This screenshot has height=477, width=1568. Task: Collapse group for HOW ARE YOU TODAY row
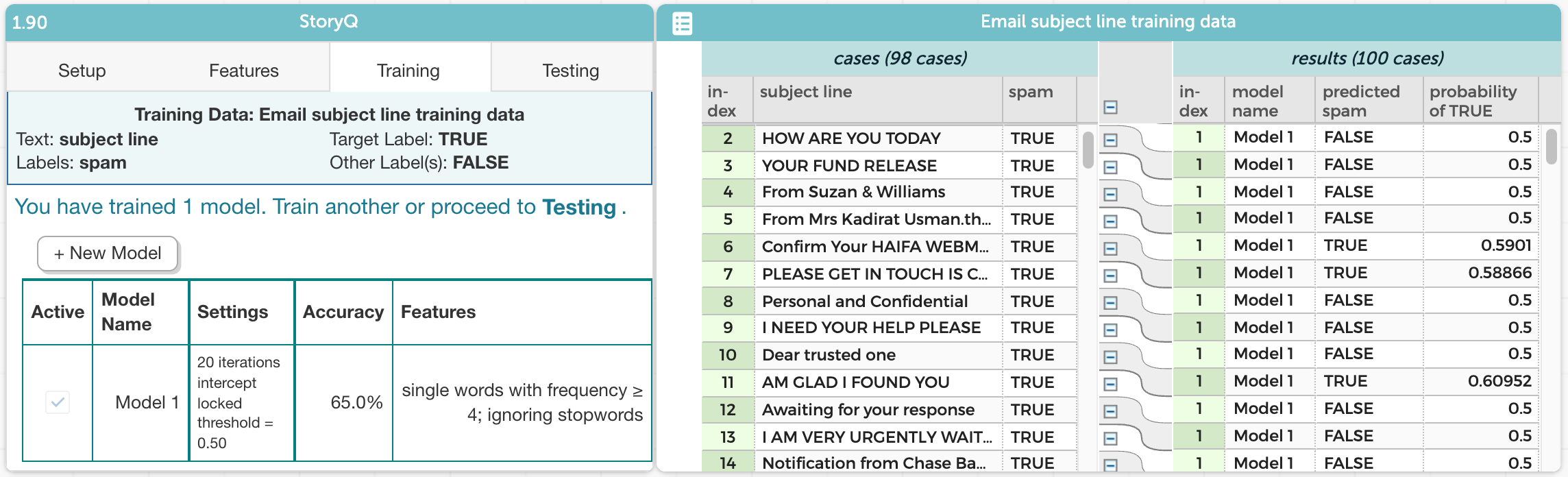pyautogui.click(x=1110, y=140)
